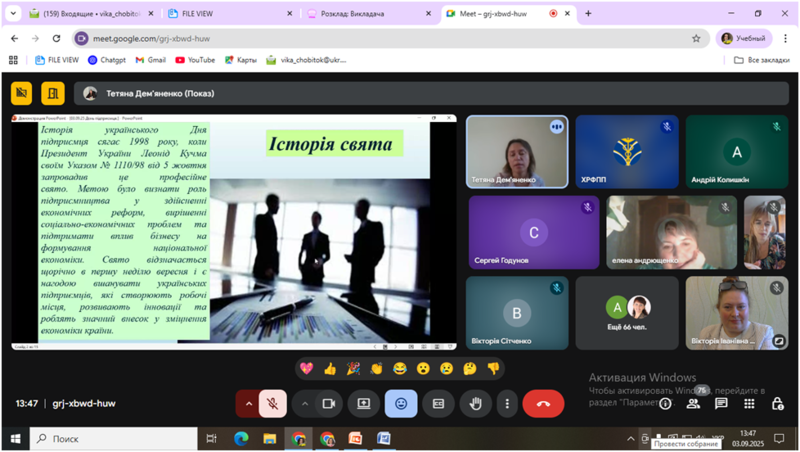The image size is (800, 452).
Task: Open File Explorer from taskbar
Action: 269,439
